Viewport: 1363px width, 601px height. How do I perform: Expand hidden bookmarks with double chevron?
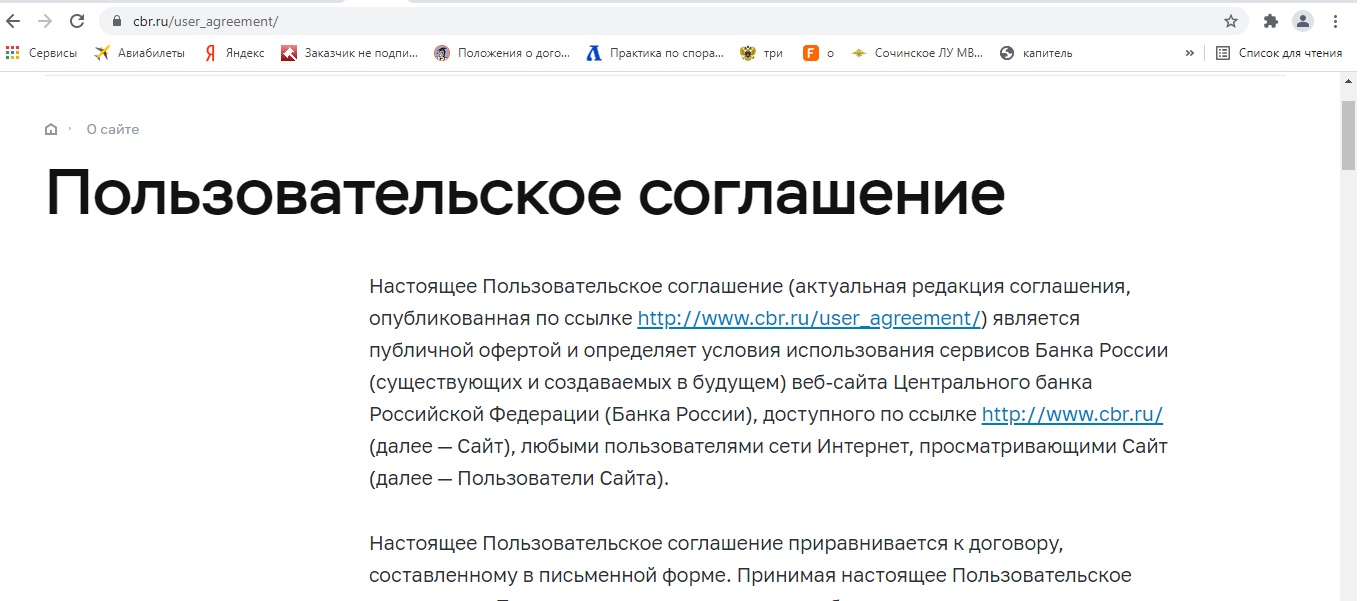(1189, 53)
